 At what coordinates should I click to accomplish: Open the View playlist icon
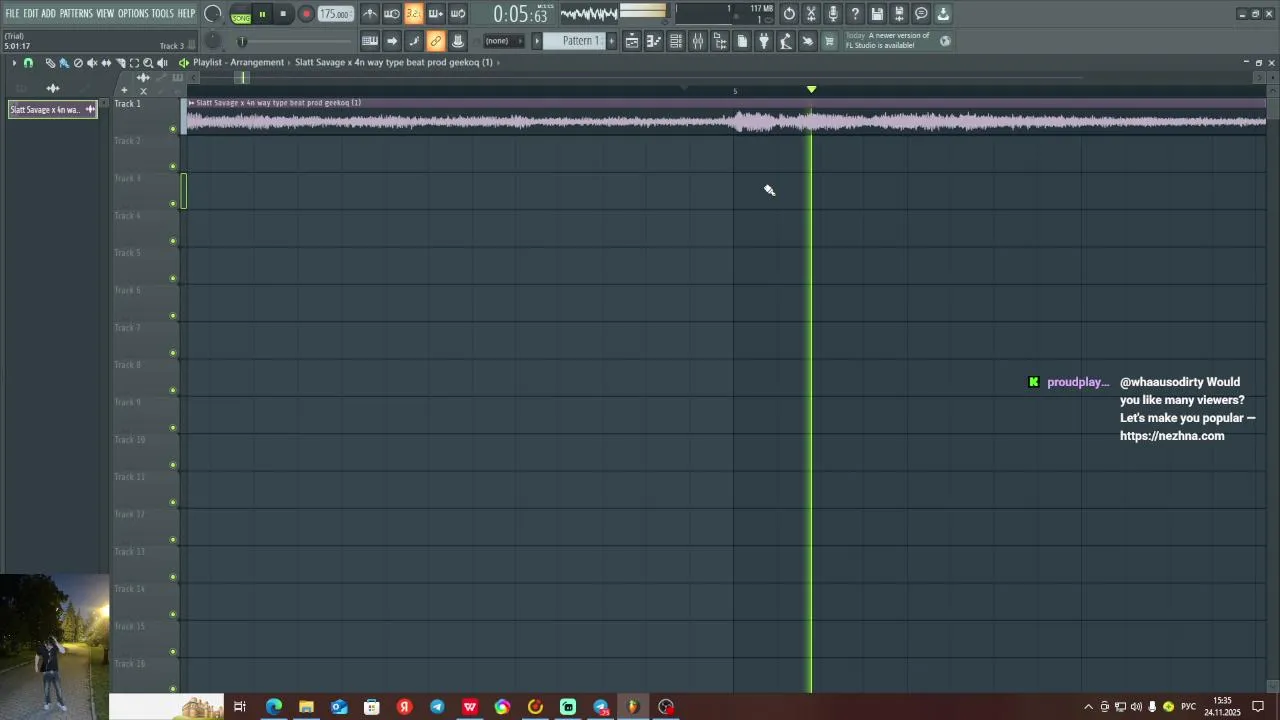[632, 41]
